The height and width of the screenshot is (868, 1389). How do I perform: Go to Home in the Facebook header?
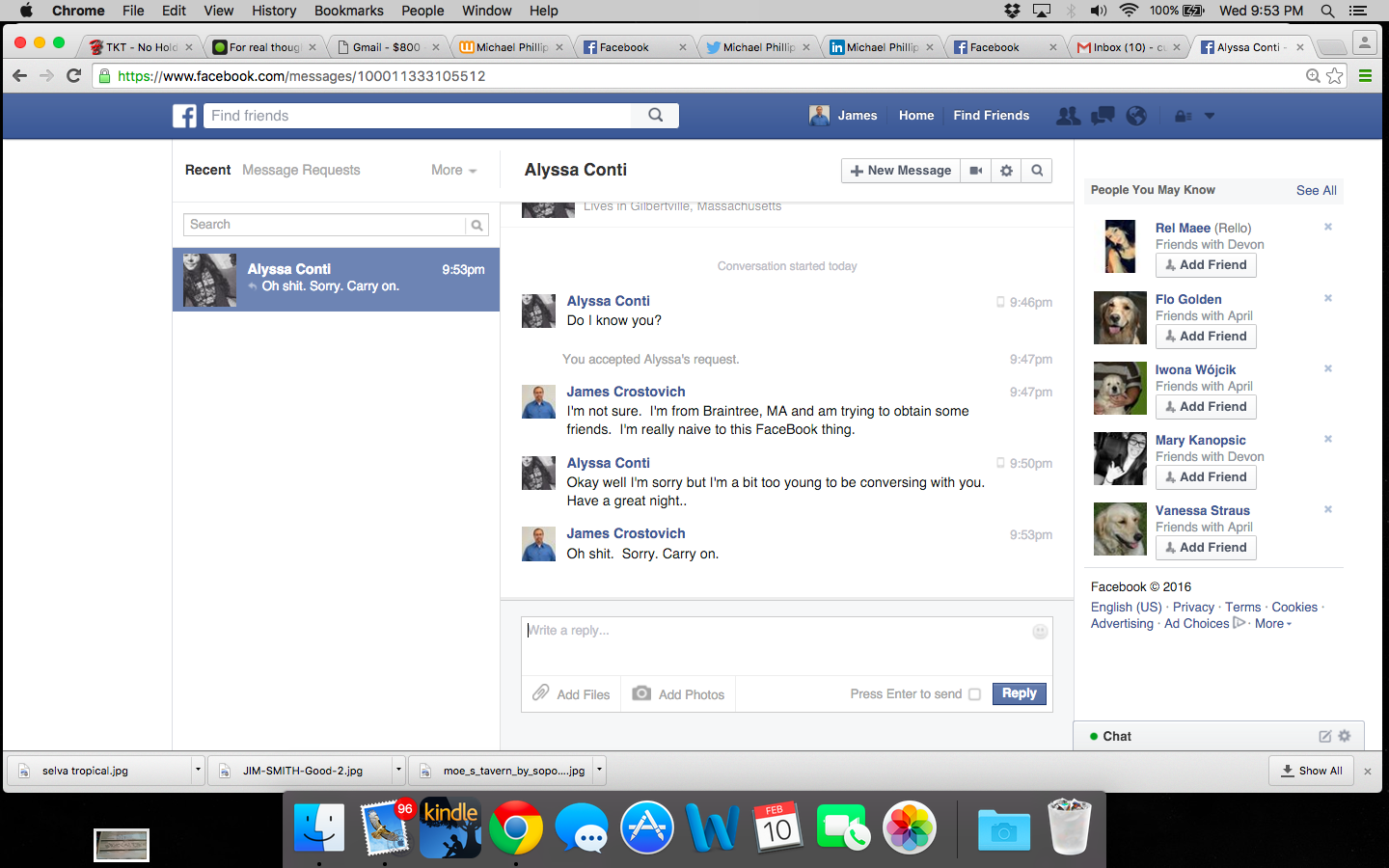[916, 116]
